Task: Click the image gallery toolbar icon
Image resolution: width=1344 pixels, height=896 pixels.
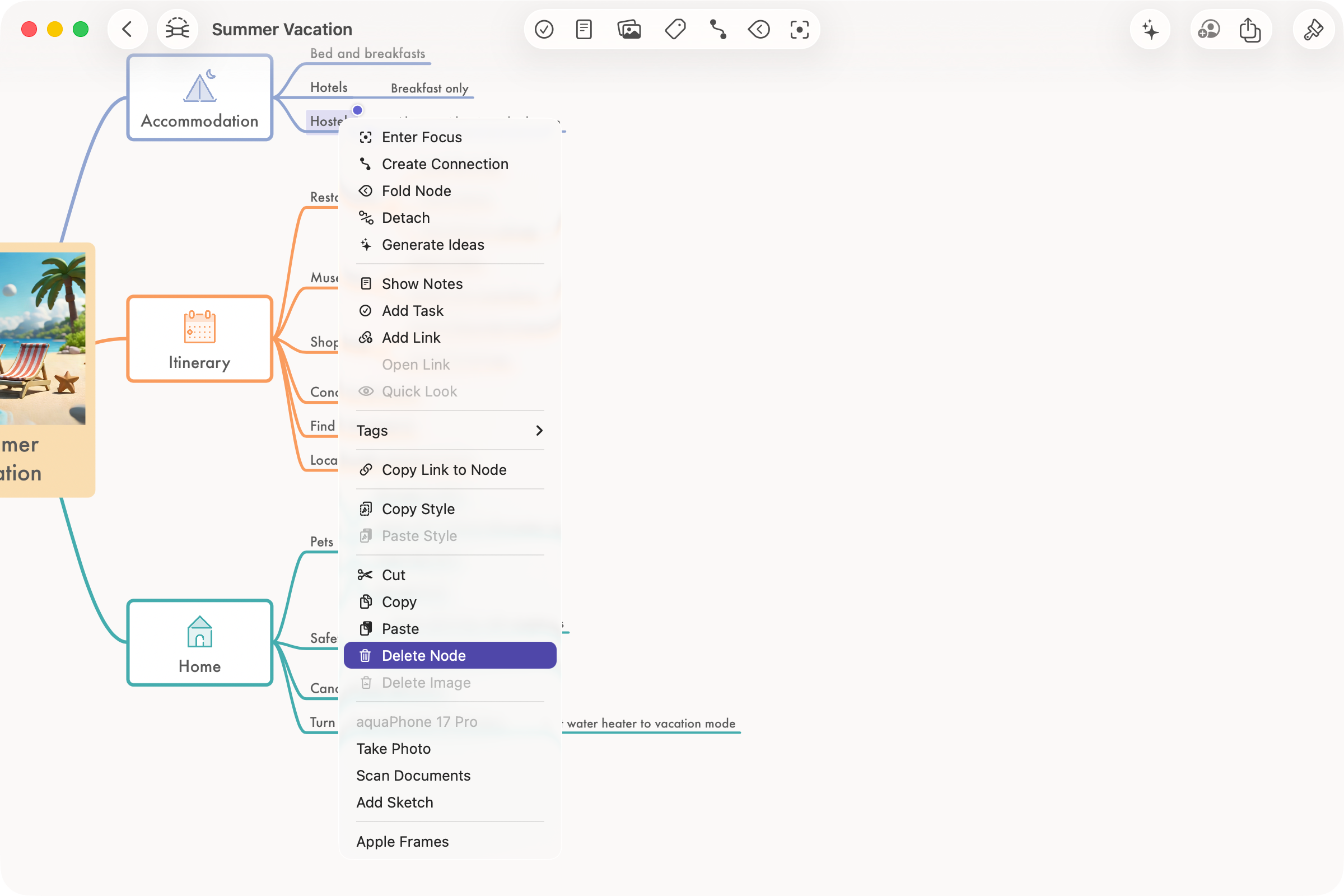Action: point(628,29)
